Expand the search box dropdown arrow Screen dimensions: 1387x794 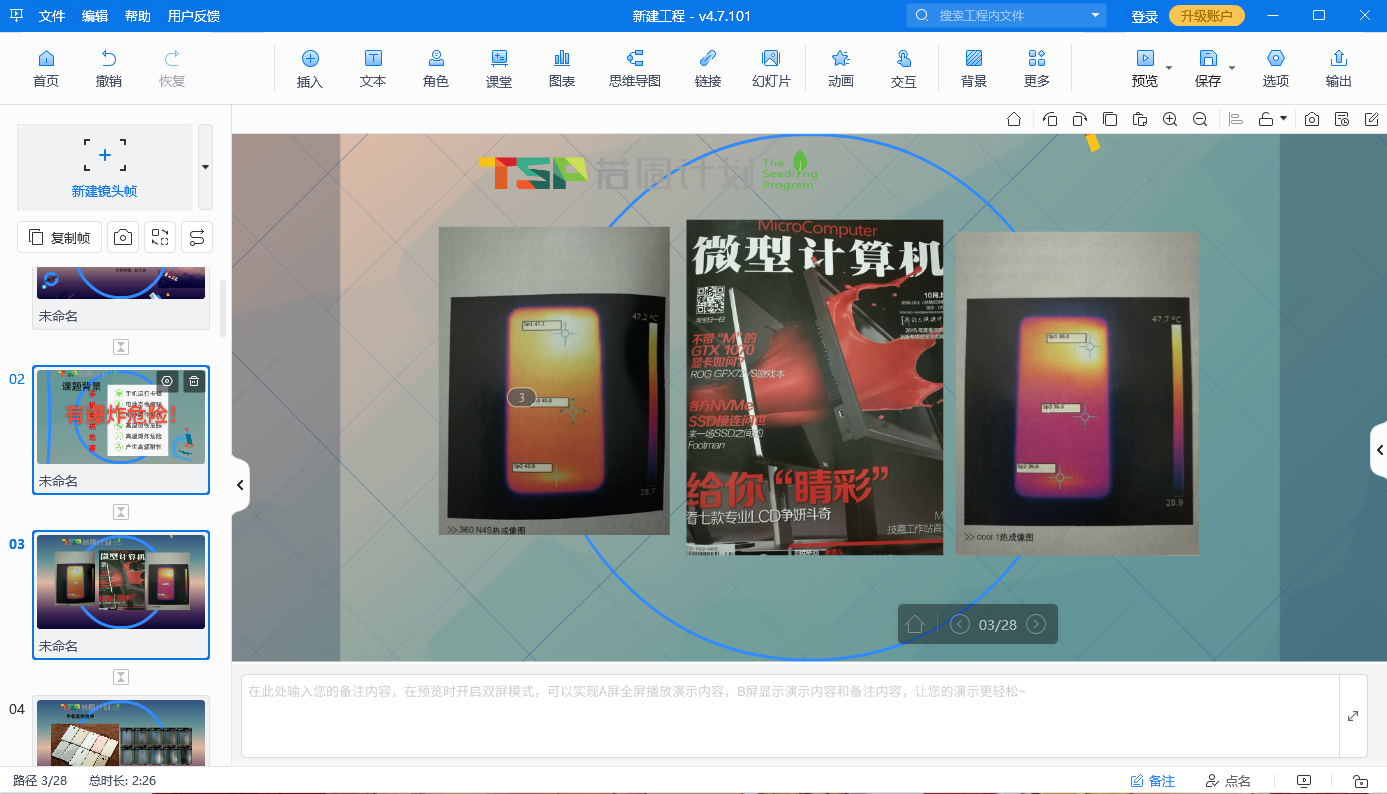click(1096, 16)
